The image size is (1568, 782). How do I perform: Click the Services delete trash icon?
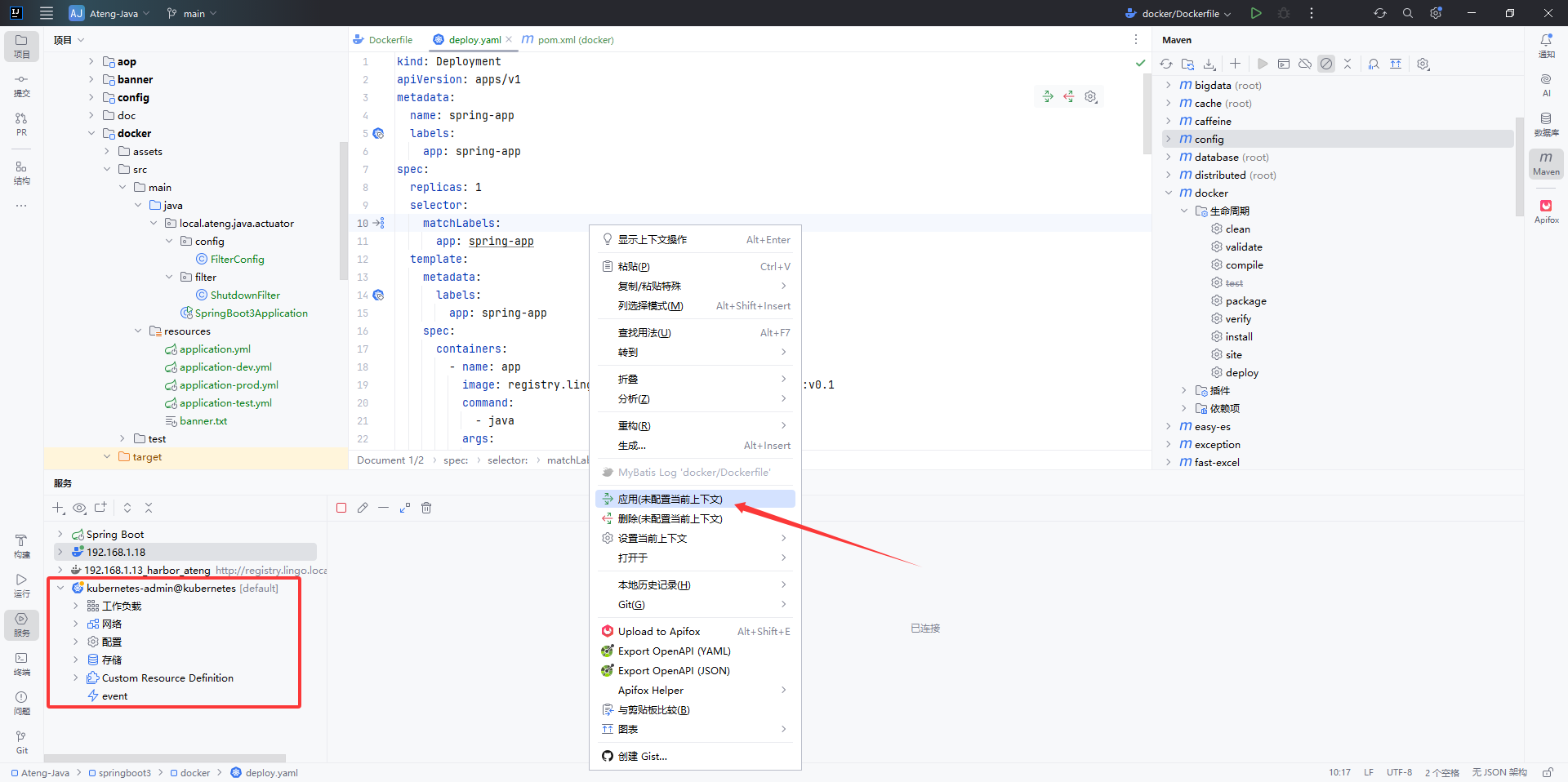click(x=426, y=508)
